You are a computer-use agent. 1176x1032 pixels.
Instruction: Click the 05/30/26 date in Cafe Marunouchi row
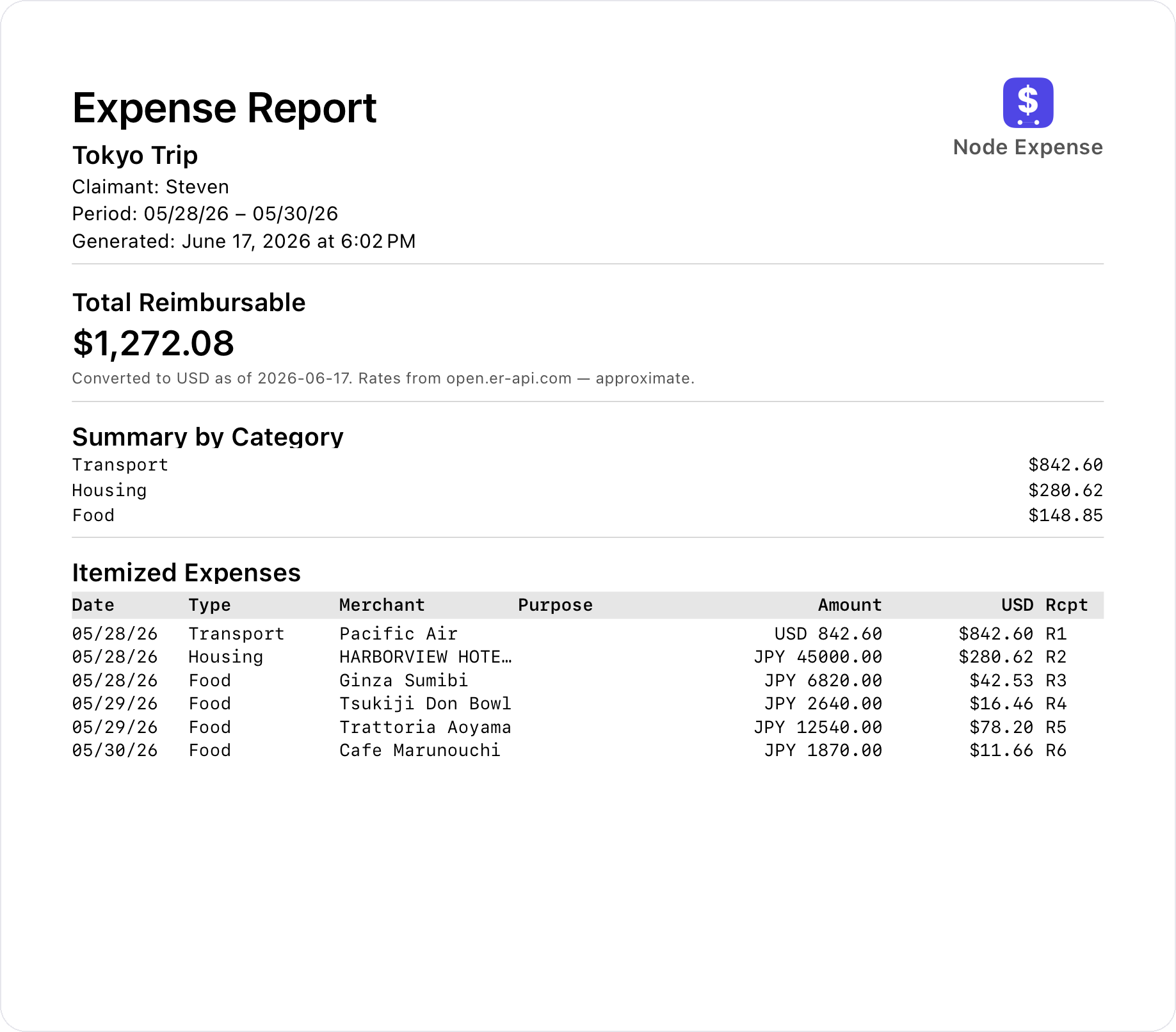click(x=115, y=750)
